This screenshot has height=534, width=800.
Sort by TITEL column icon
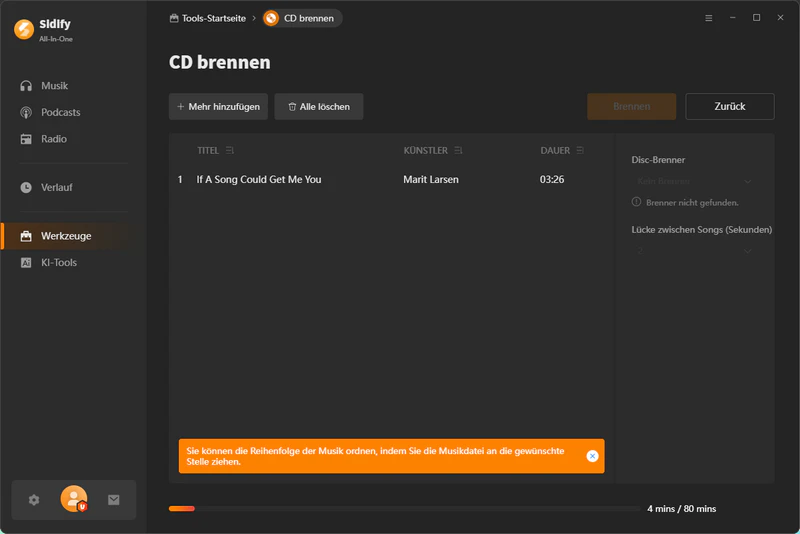(230, 150)
